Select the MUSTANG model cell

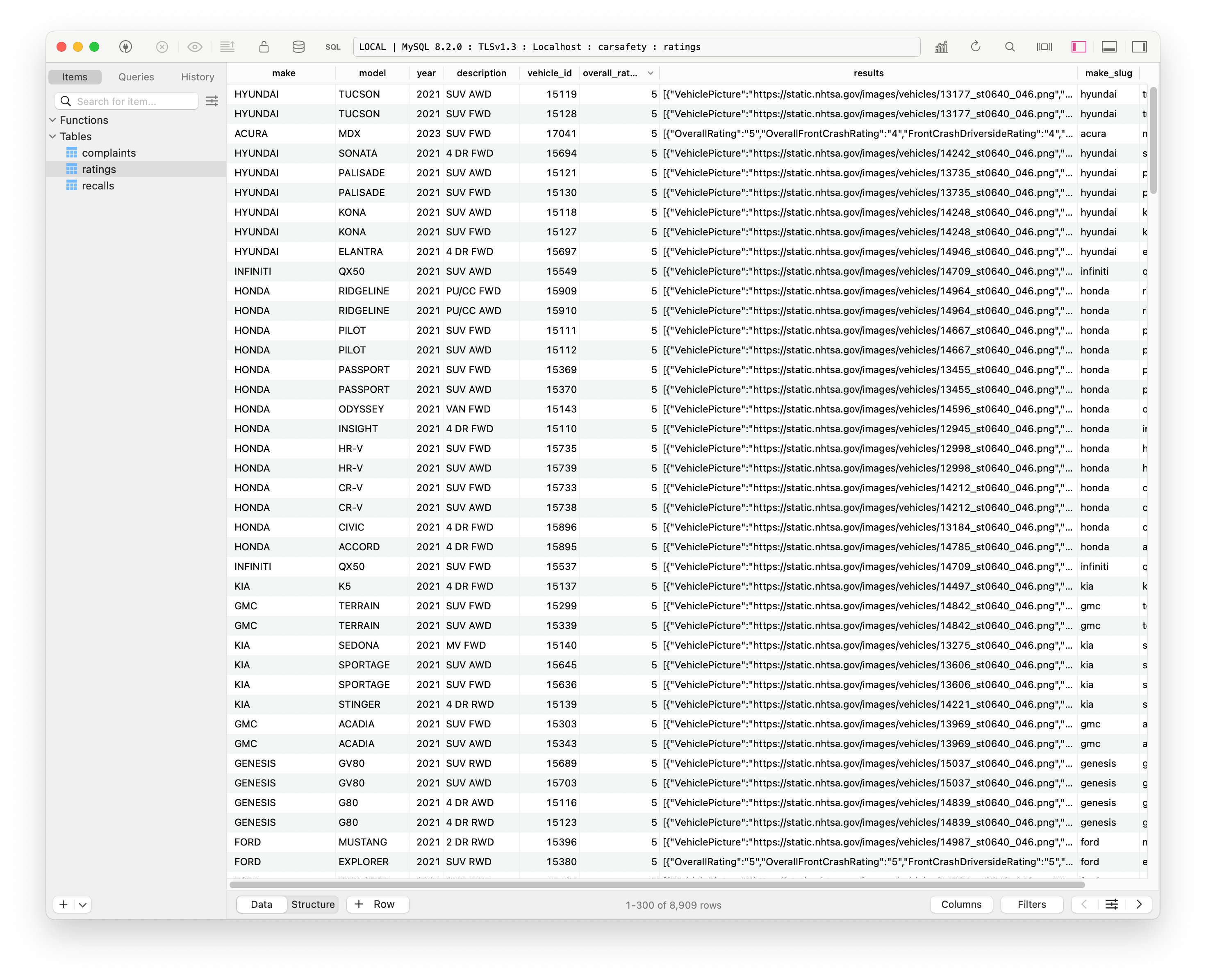point(373,842)
